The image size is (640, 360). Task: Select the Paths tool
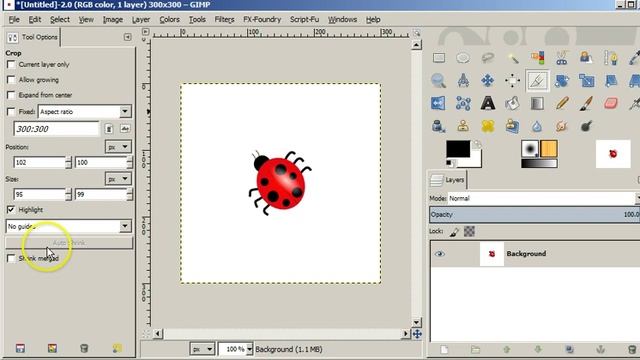[611, 58]
